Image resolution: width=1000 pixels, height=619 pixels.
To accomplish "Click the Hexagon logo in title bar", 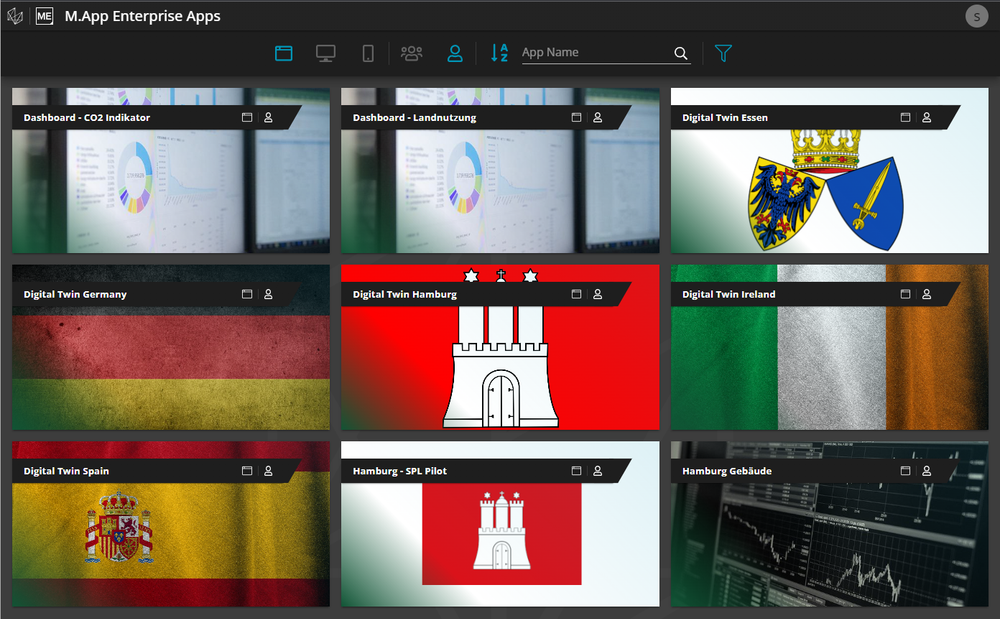I will (15, 16).
